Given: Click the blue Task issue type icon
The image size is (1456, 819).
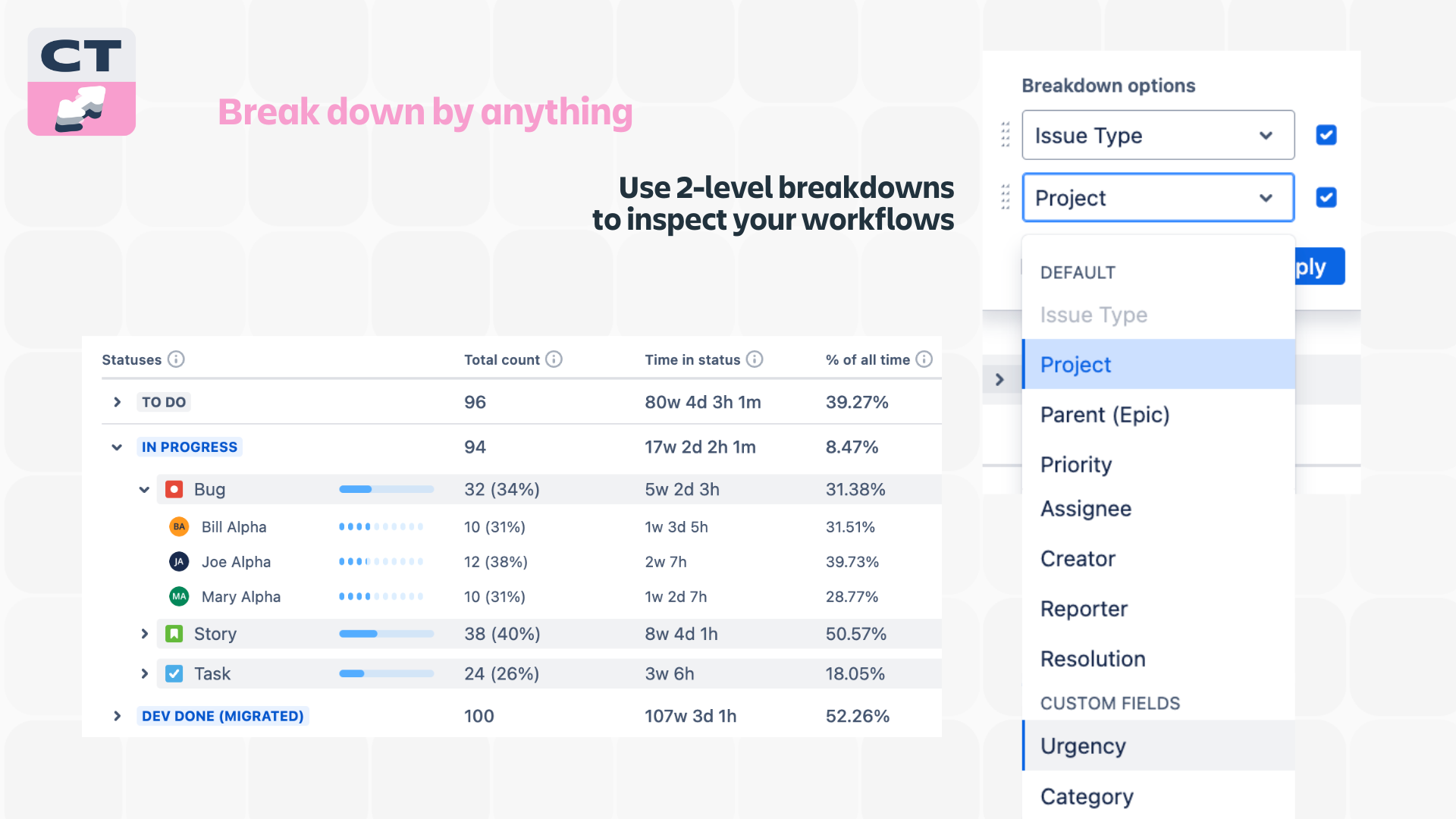Looking at the screenshot, I should click(174, 673).
